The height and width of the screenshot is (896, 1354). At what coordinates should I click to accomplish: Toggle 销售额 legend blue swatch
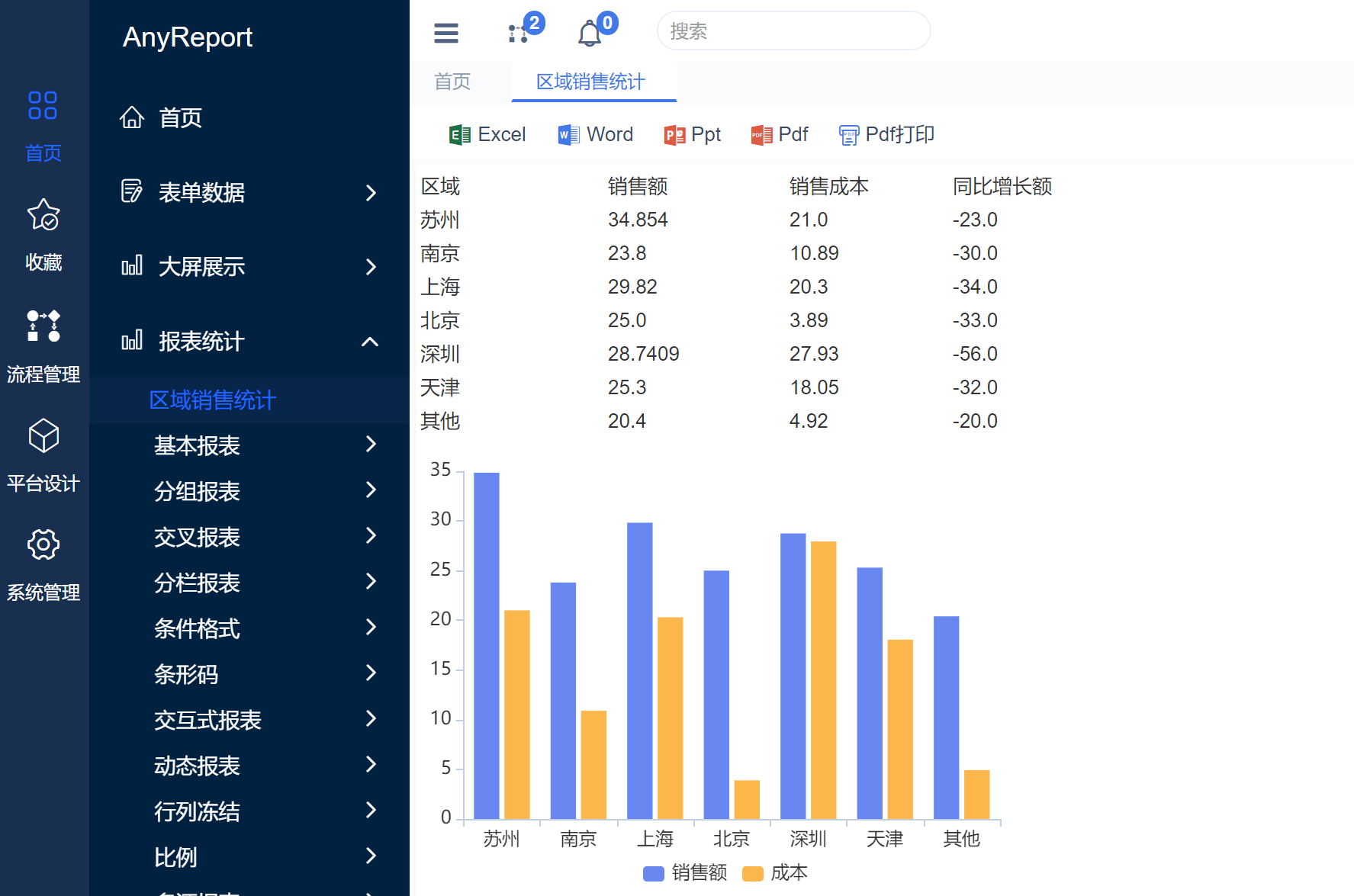pos(654,873)
